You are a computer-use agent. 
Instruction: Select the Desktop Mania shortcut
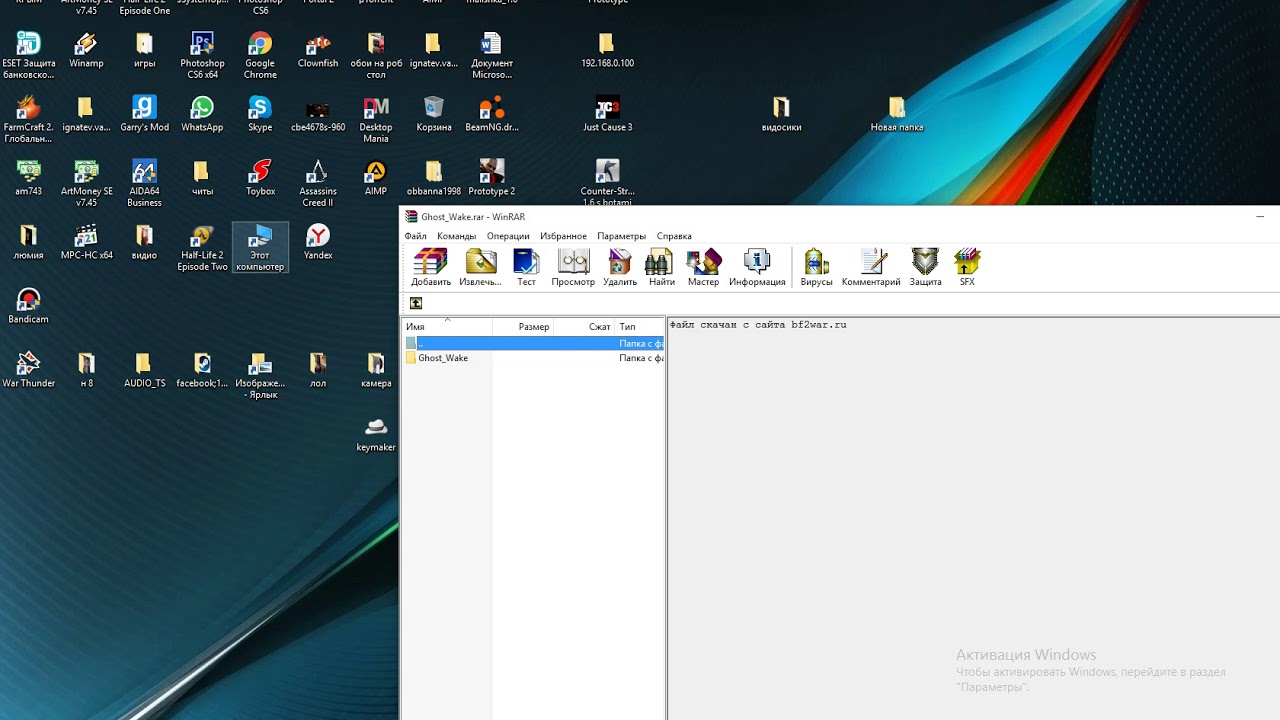[376, 120]
